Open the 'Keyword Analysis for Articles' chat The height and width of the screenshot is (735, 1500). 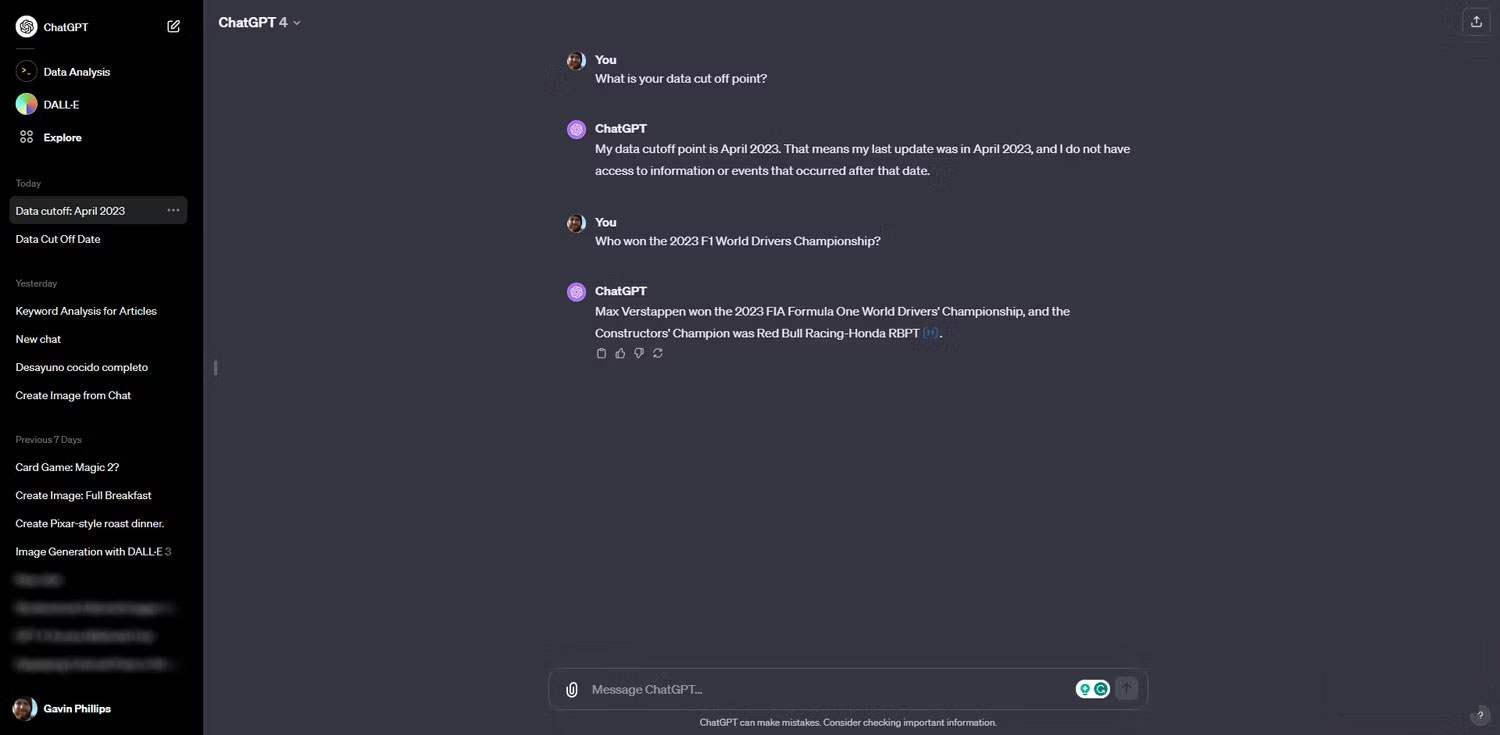tap(86, 311)
